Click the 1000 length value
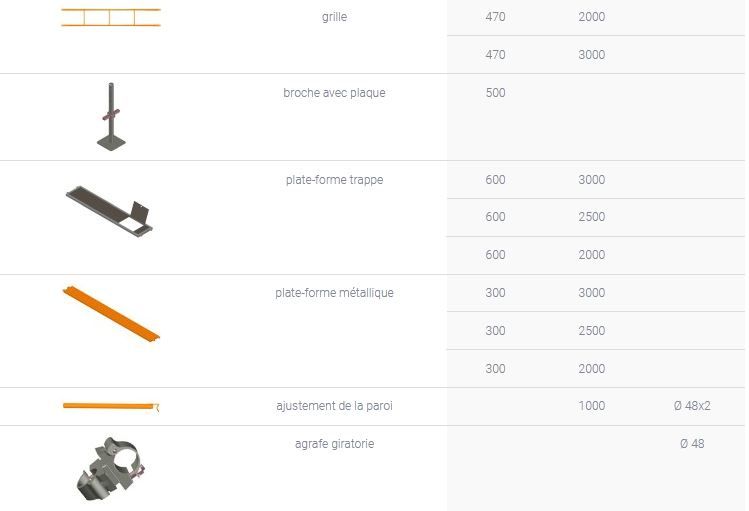749x511 pixels. click(591, 406)
